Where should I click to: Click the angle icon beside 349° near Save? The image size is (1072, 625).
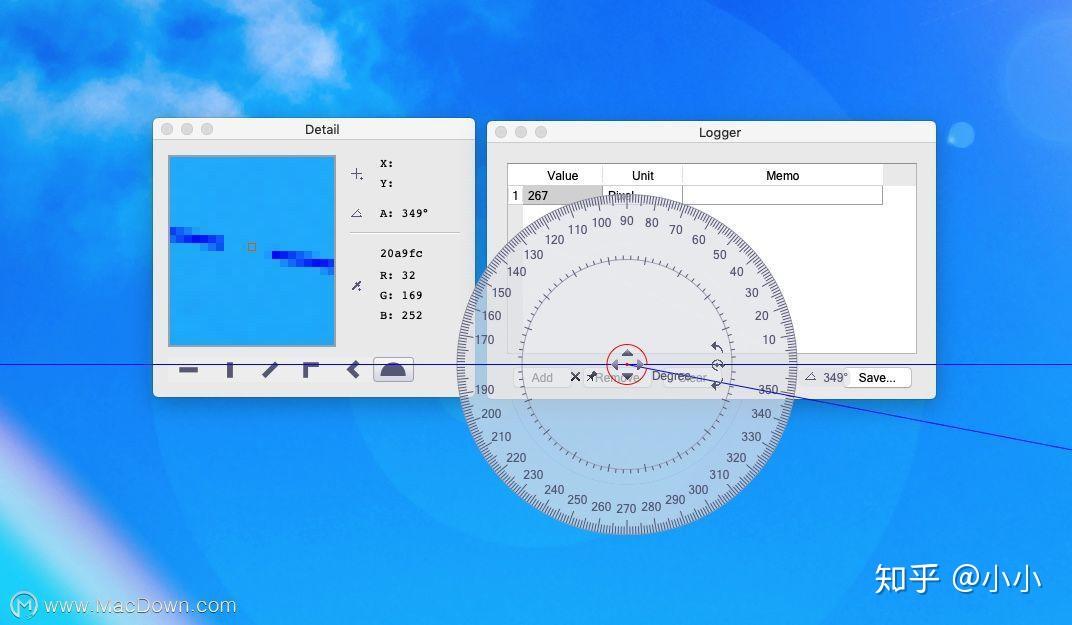(x=813, y=377)
